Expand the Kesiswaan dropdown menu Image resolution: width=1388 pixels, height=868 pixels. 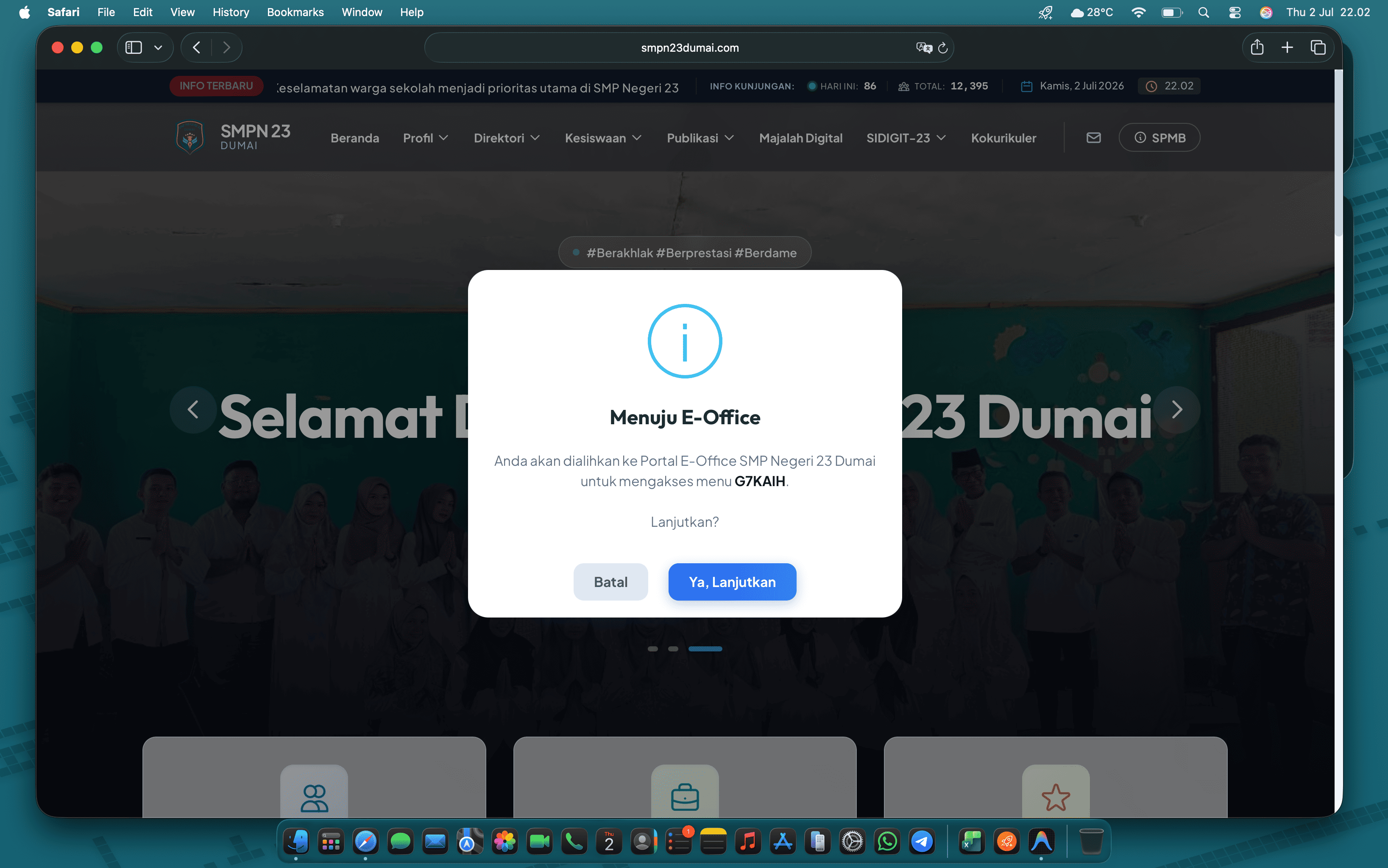[603, 138]
